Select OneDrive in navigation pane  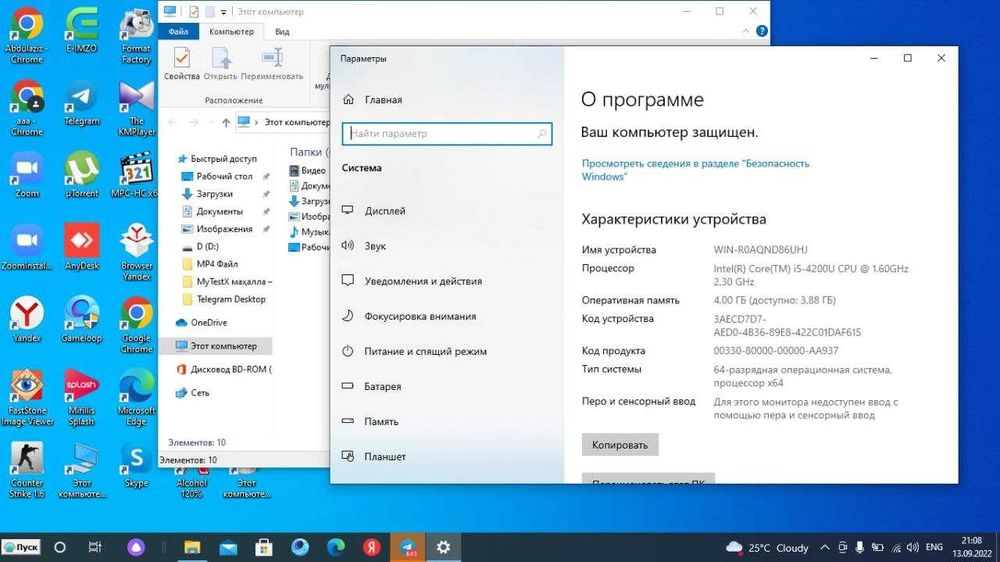coord(201,322)
